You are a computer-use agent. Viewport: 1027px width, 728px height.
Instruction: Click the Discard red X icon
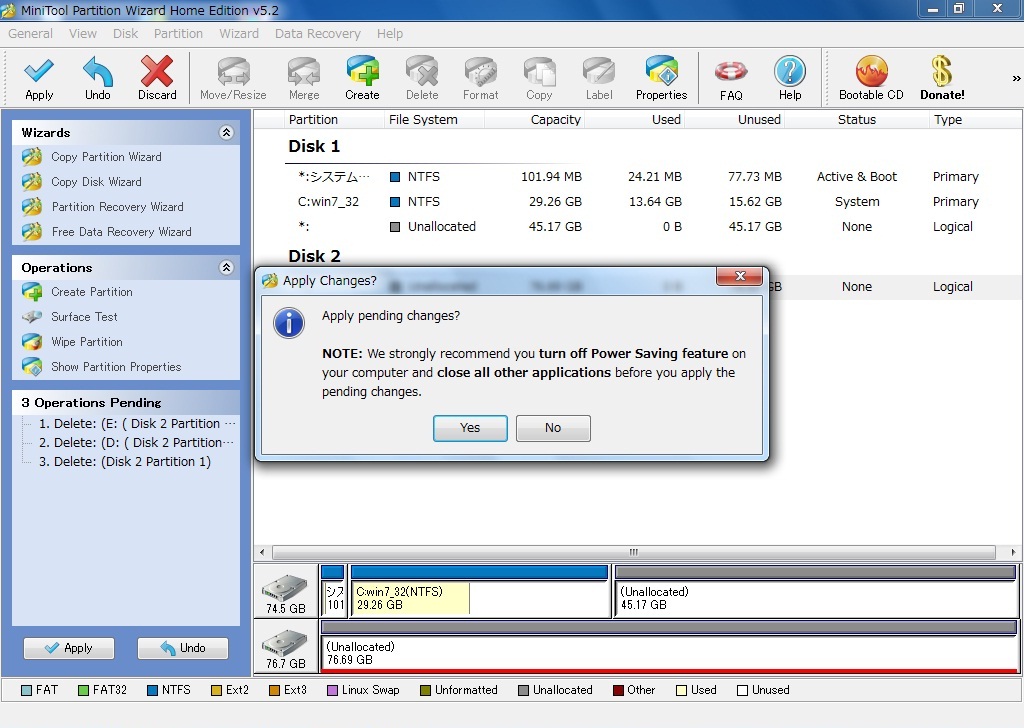pyautogui.click(x=157, y=78)
